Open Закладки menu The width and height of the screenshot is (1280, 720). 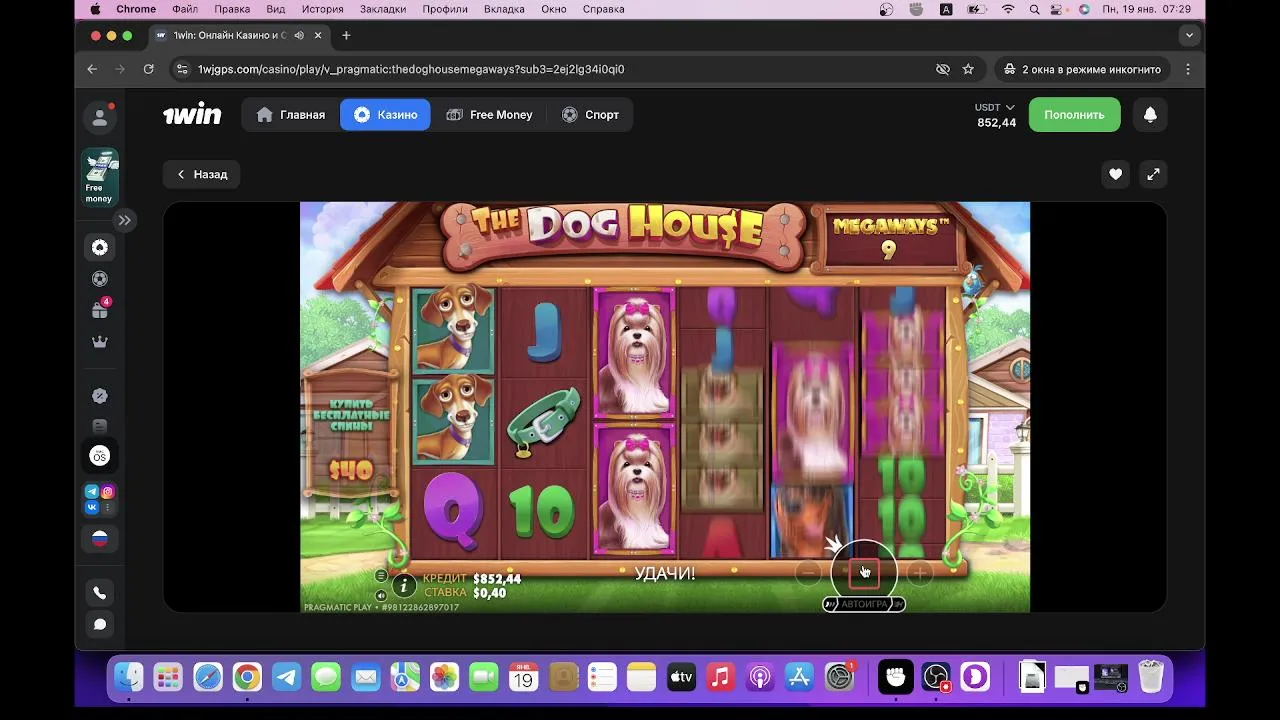383,9
